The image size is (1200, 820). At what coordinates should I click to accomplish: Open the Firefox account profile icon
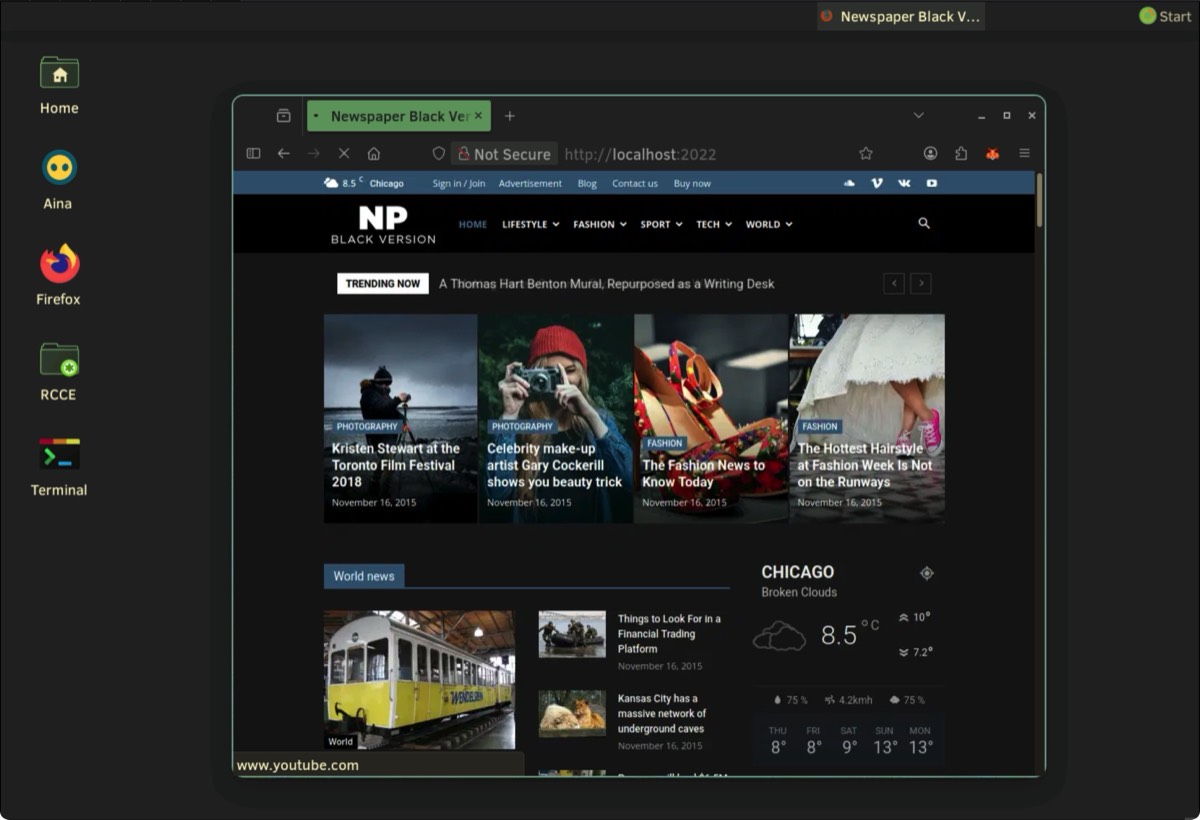click(x=930, y=154)
